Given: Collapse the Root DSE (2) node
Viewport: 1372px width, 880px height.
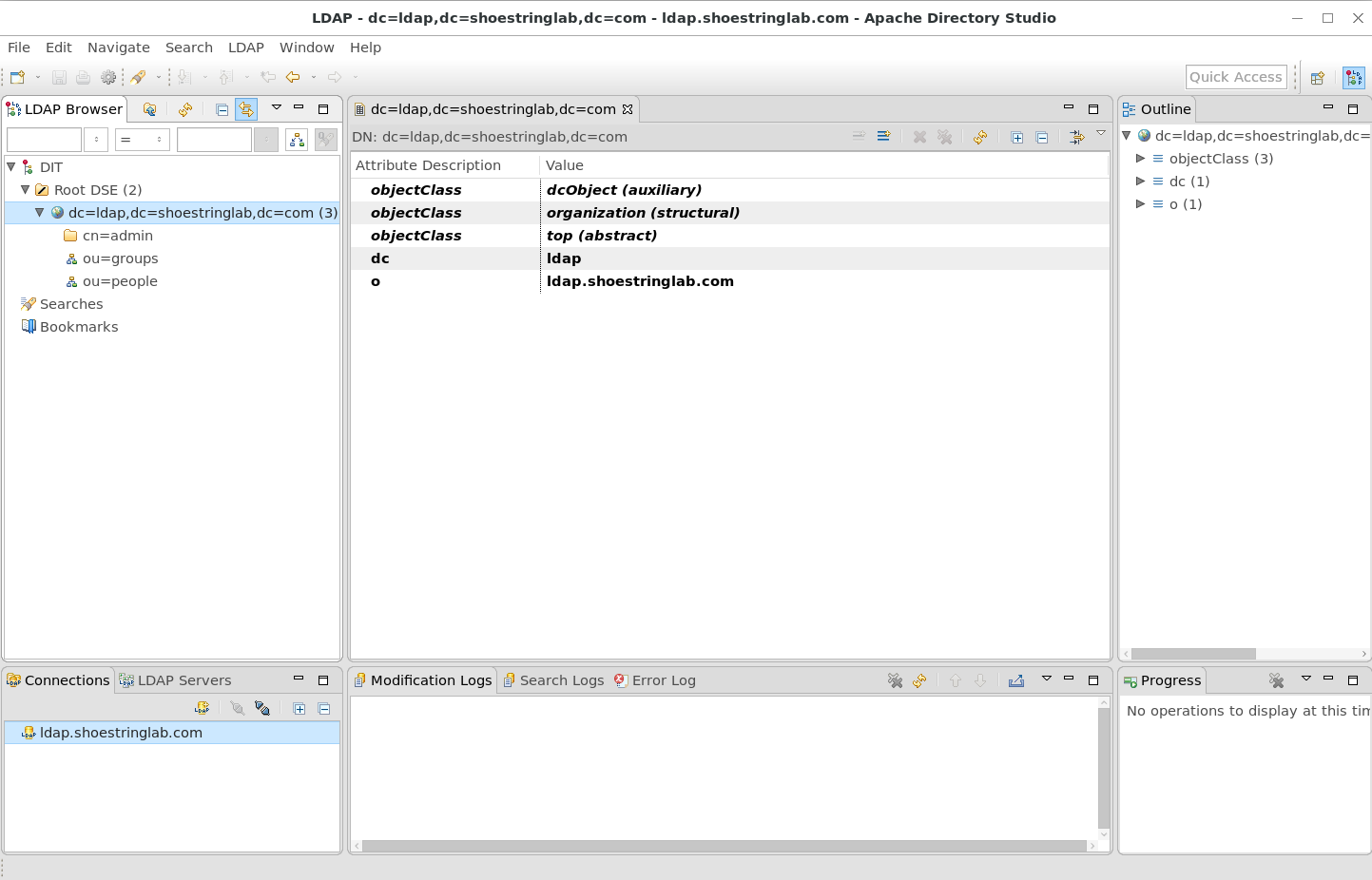Looking at the screenshot, I should [26, 189].
